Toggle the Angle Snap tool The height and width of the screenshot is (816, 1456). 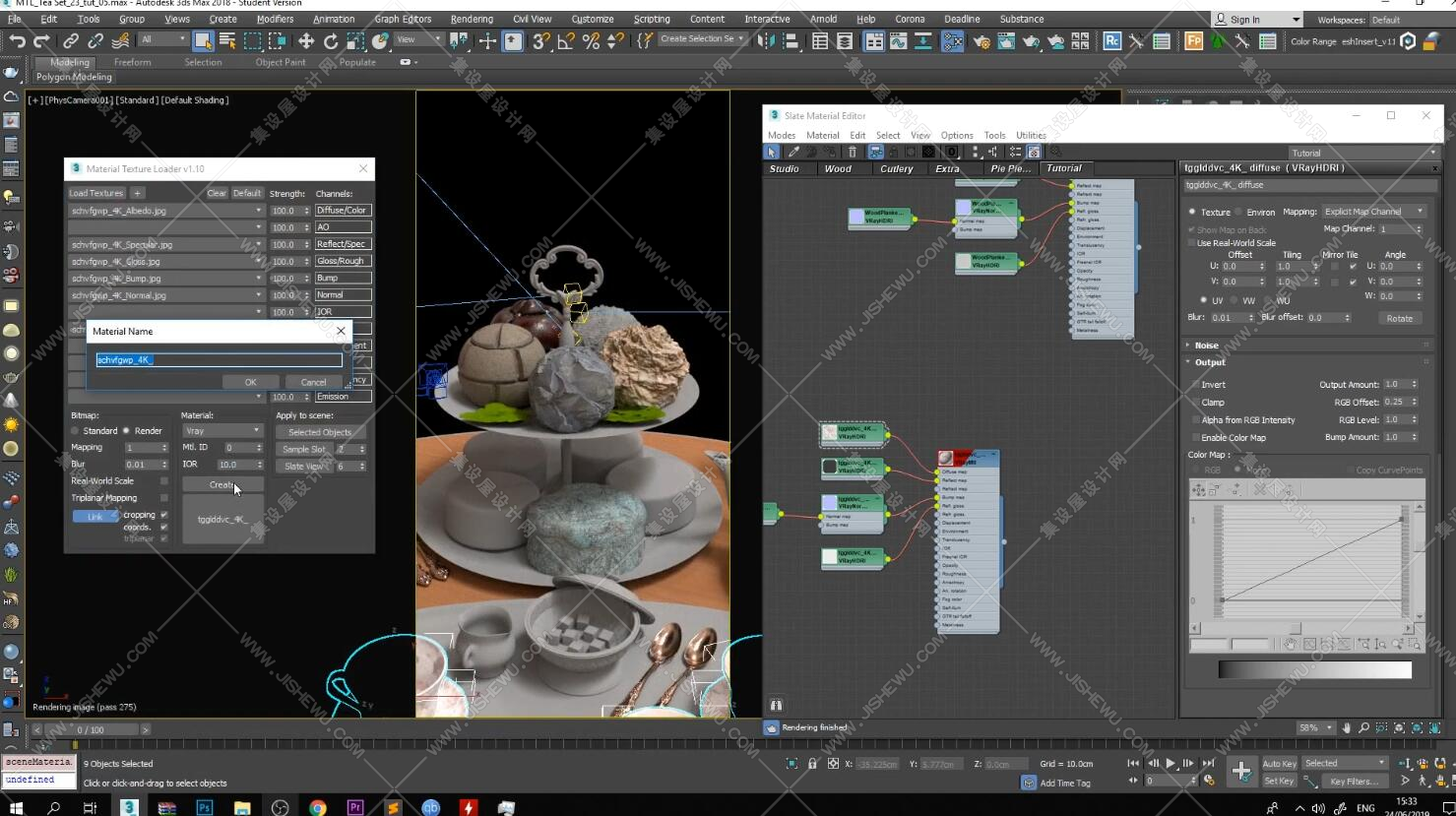(566, 40)
